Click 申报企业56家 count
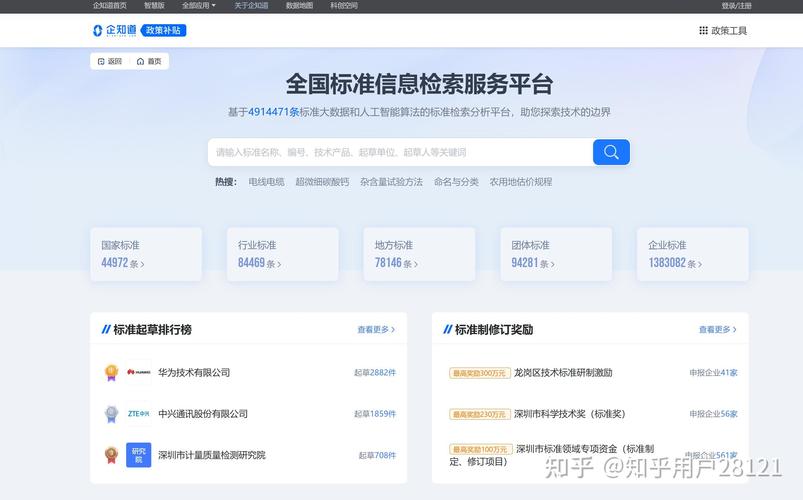 [713, 414]
